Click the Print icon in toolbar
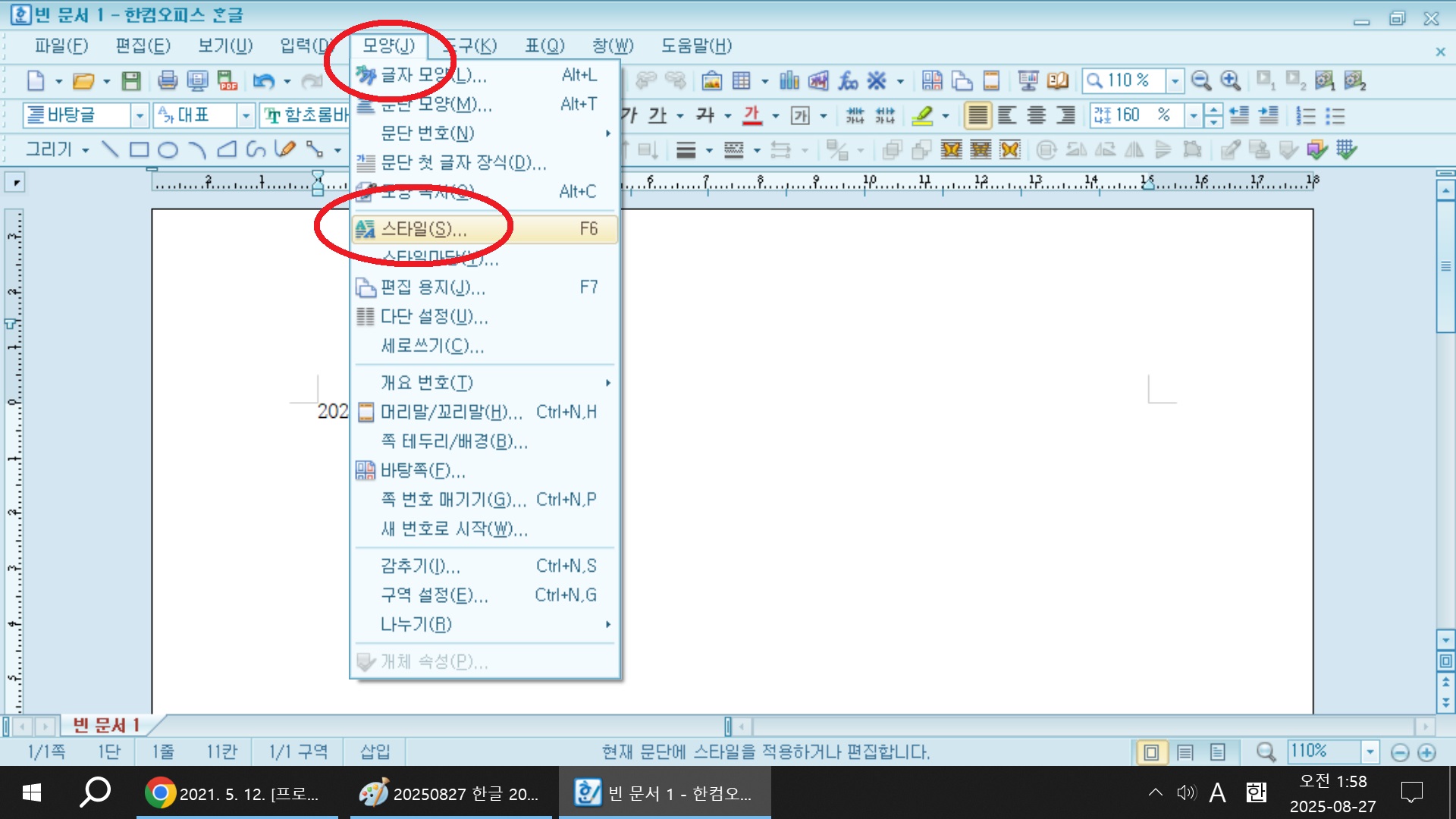The height and width of the screenshot is (819, 1456). pyautogui.click(x=168, y=80)
